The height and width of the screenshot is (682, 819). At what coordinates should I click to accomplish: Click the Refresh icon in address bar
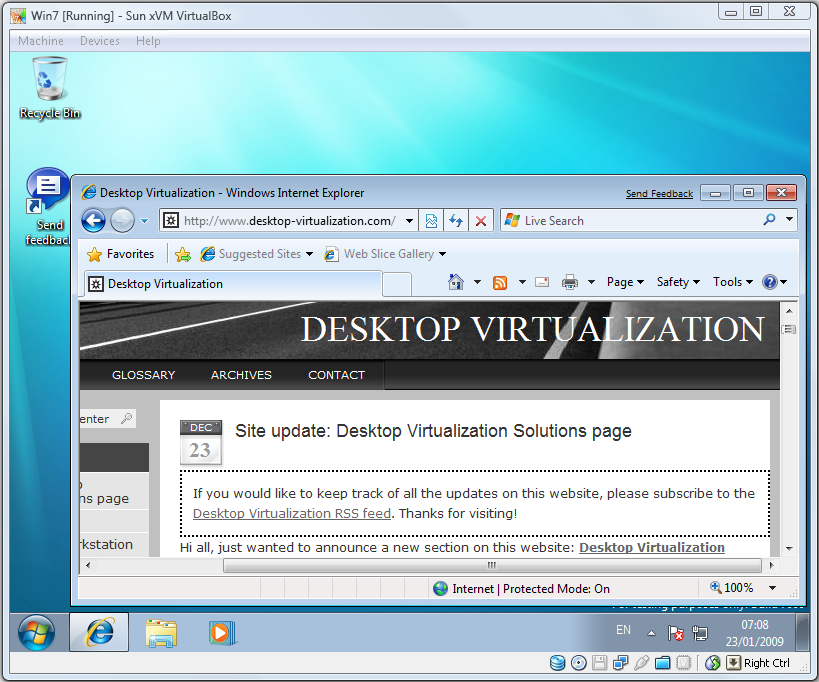click(456, 221)
